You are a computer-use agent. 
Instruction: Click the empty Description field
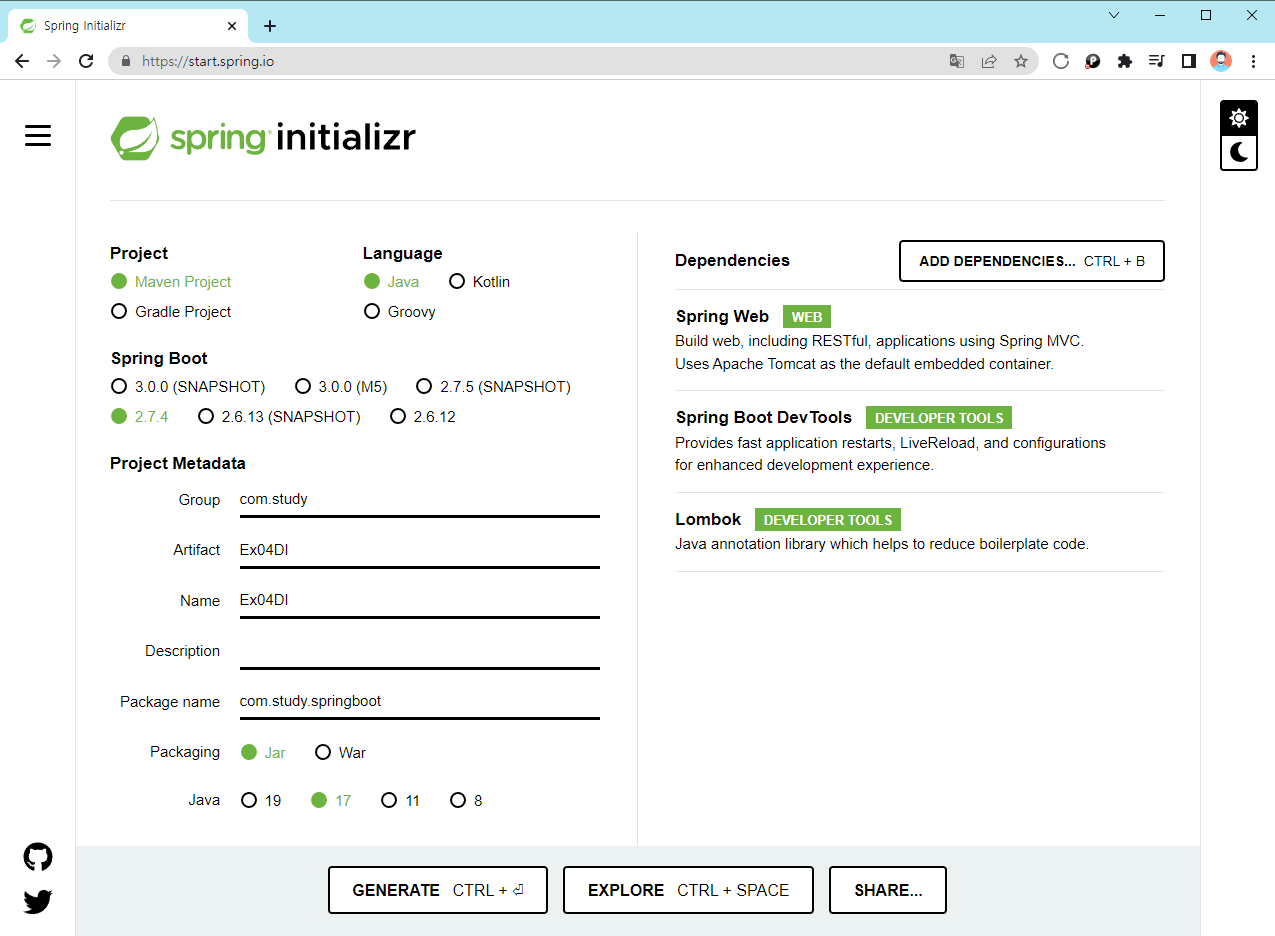(x=419, y=651)
